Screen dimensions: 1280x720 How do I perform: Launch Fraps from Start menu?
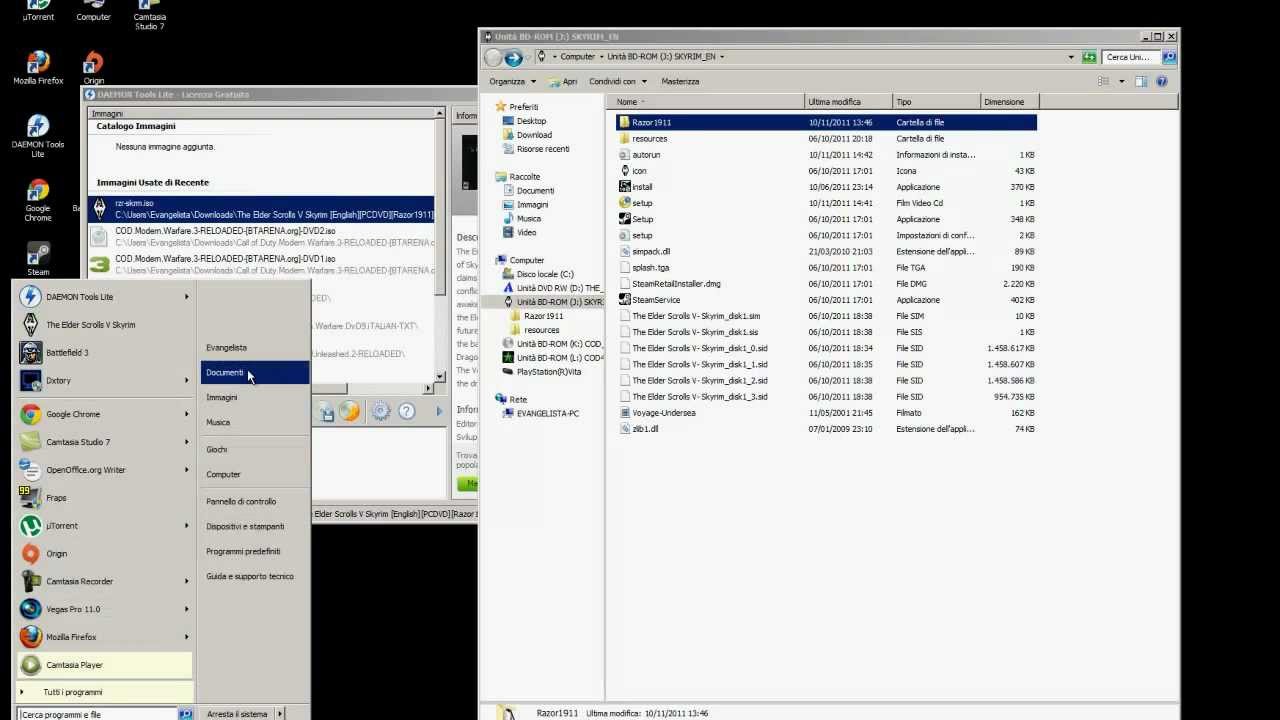click(104, 498)
